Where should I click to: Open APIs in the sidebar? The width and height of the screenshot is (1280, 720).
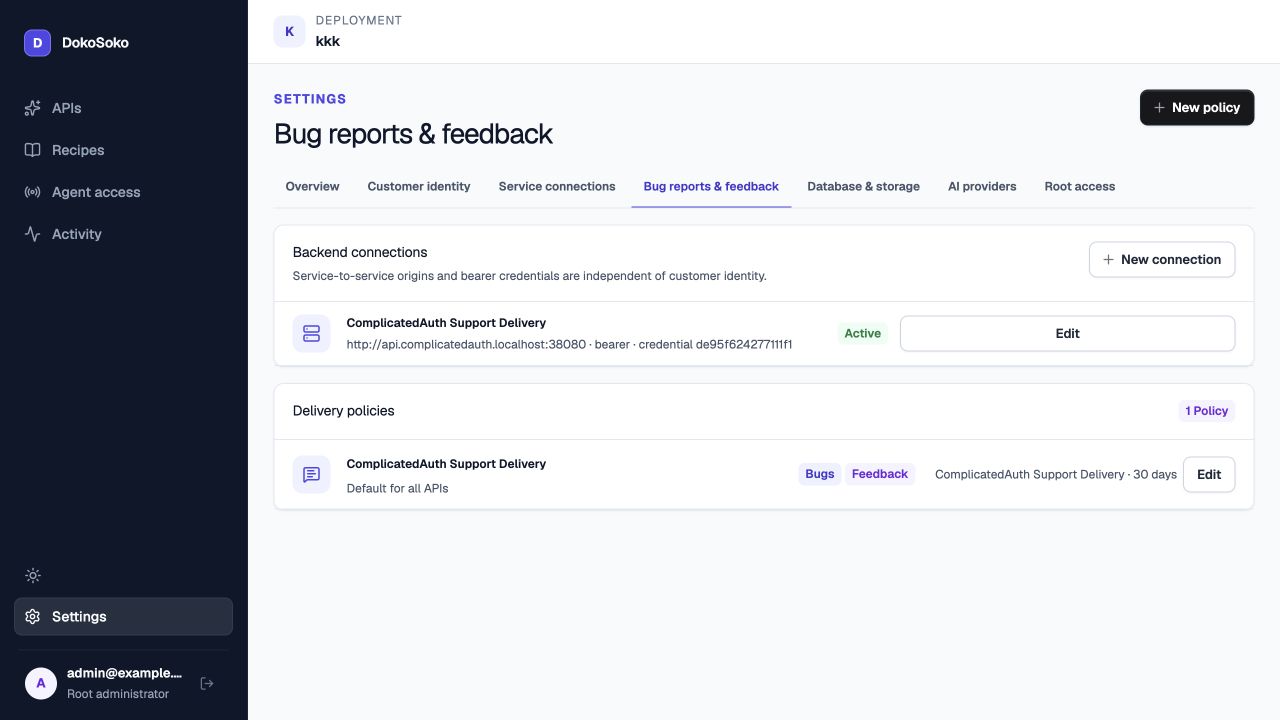point(124,108)
